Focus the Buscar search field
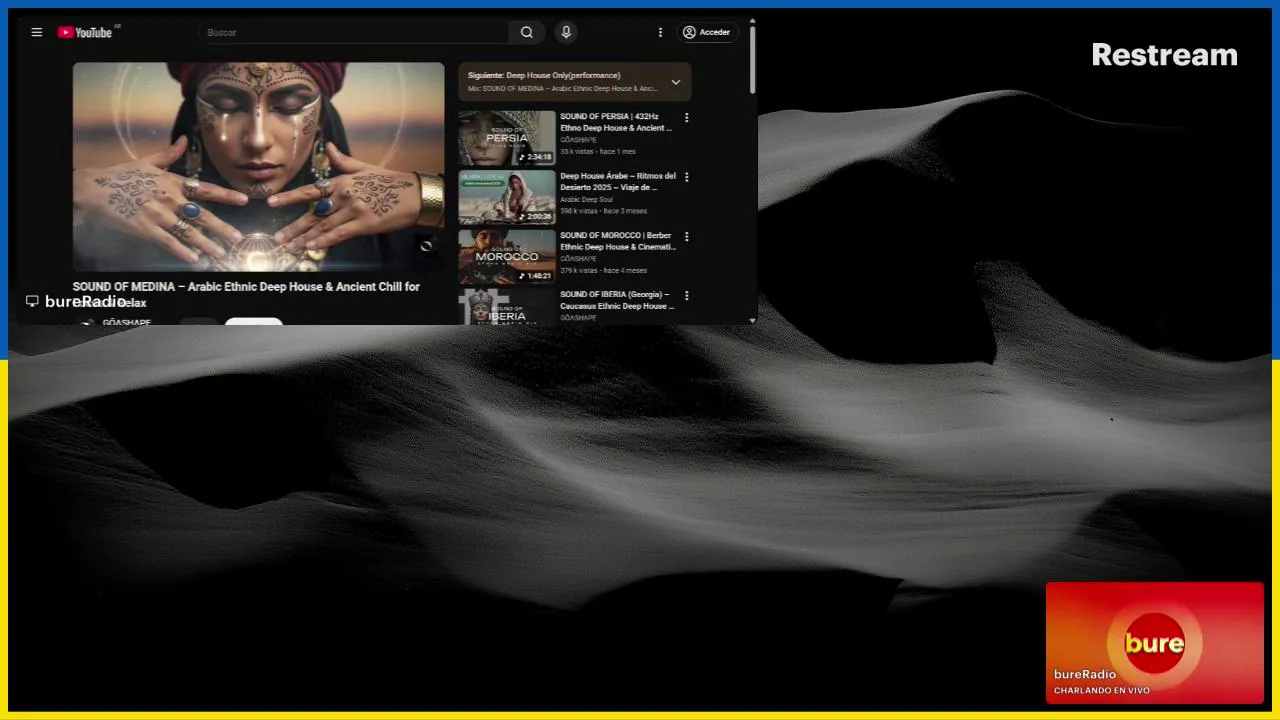Image resolution: width=1280 pixels, height=720 pixels. pyautogui.click(x=353, y=32)
